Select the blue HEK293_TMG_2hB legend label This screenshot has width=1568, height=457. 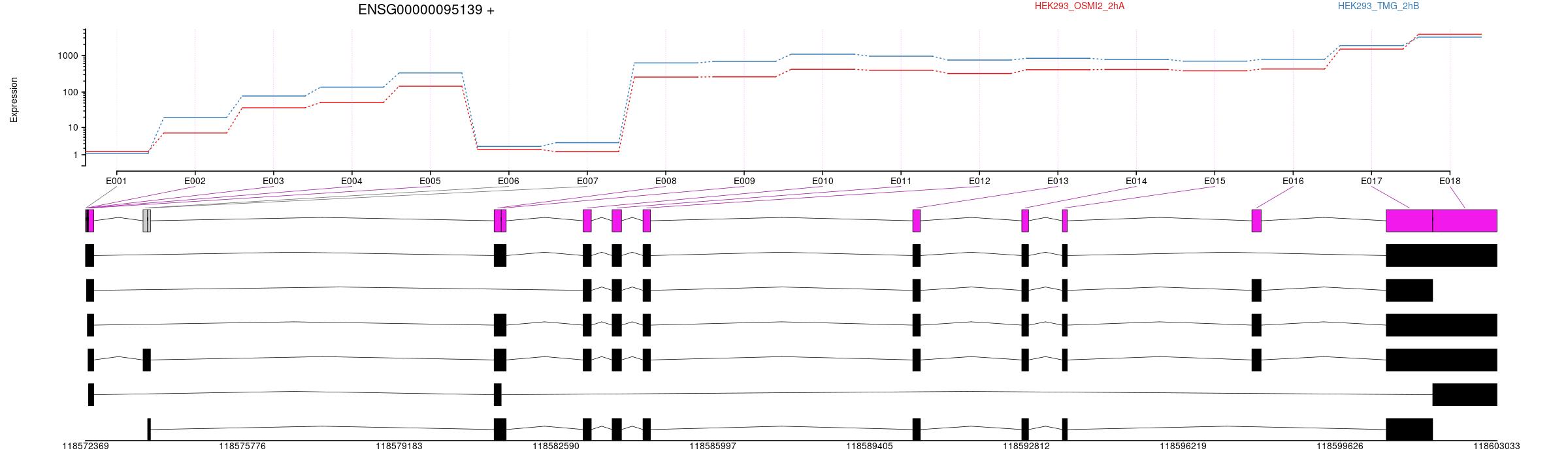click(x=1378, y=6)
